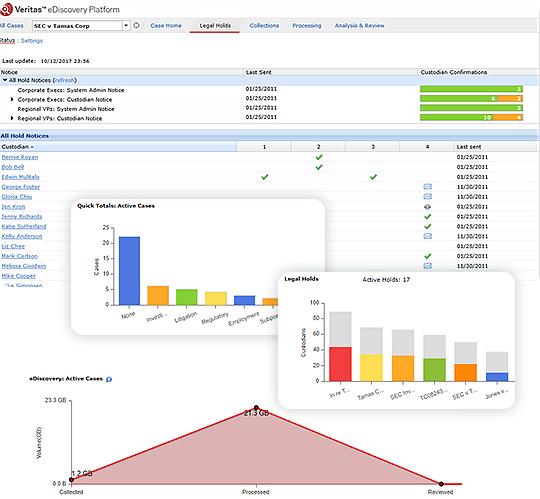
Task: Click the yellow Tamas C... bar in Legal Holds
Action: [x=371, y=368]
